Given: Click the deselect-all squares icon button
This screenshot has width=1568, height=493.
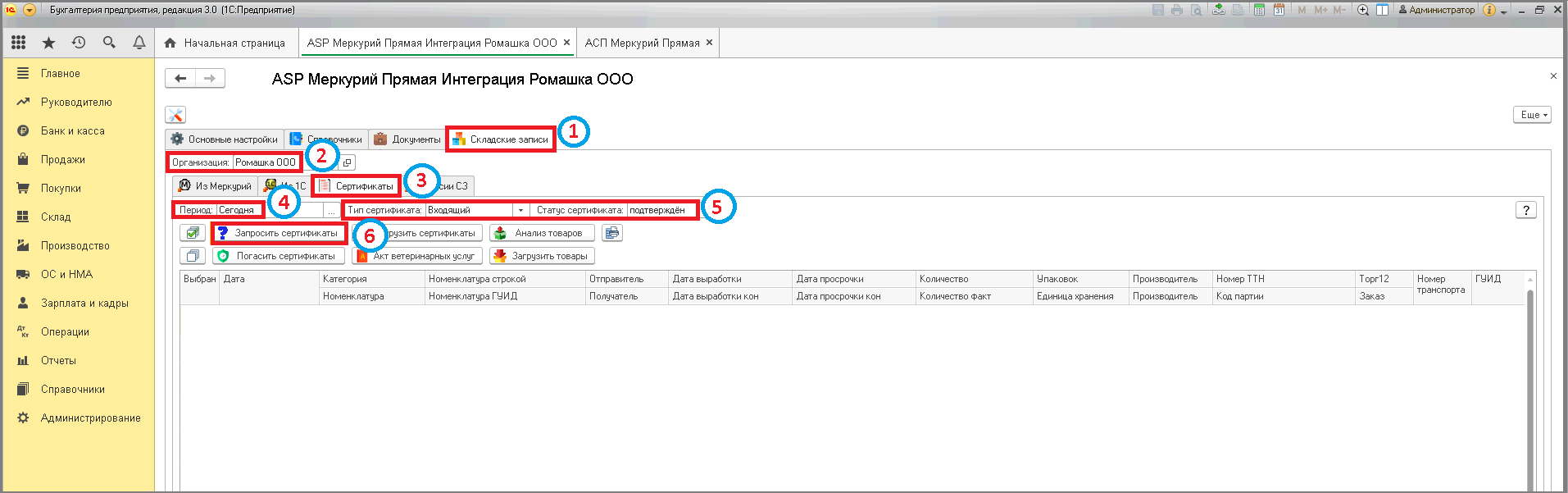Looking at the screenshot, I should [193, 256].
